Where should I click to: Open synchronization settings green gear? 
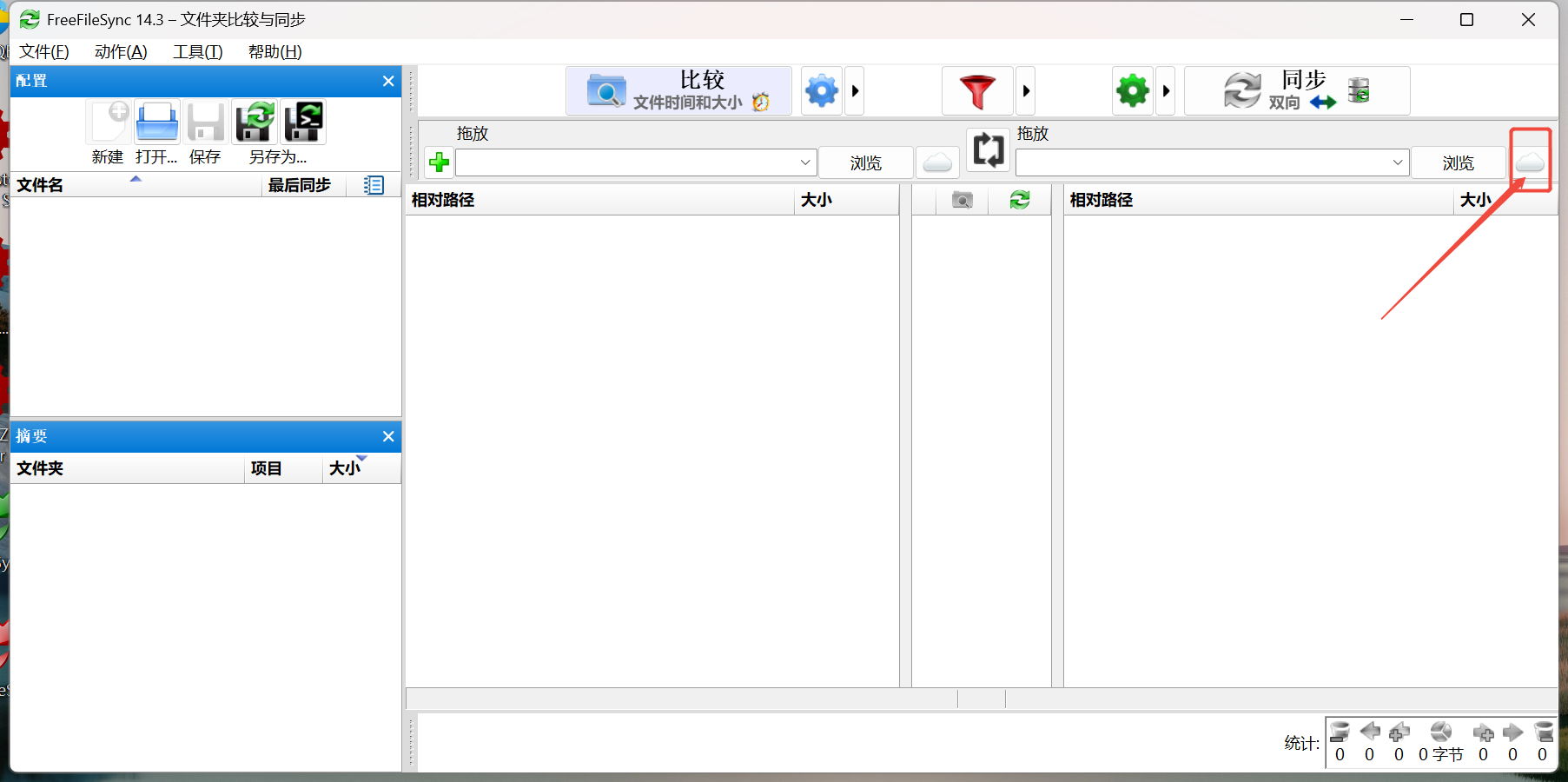(1133, 90)
